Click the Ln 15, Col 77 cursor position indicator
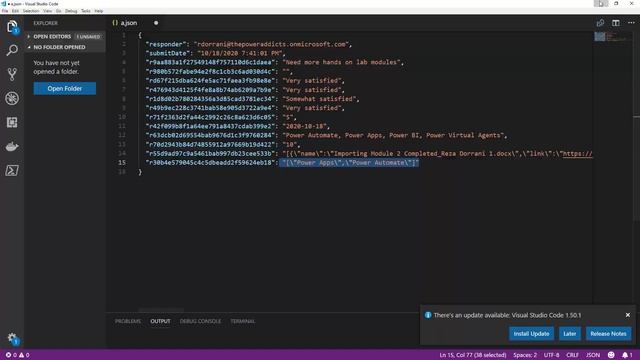640x360 pixels. (473, 355)
